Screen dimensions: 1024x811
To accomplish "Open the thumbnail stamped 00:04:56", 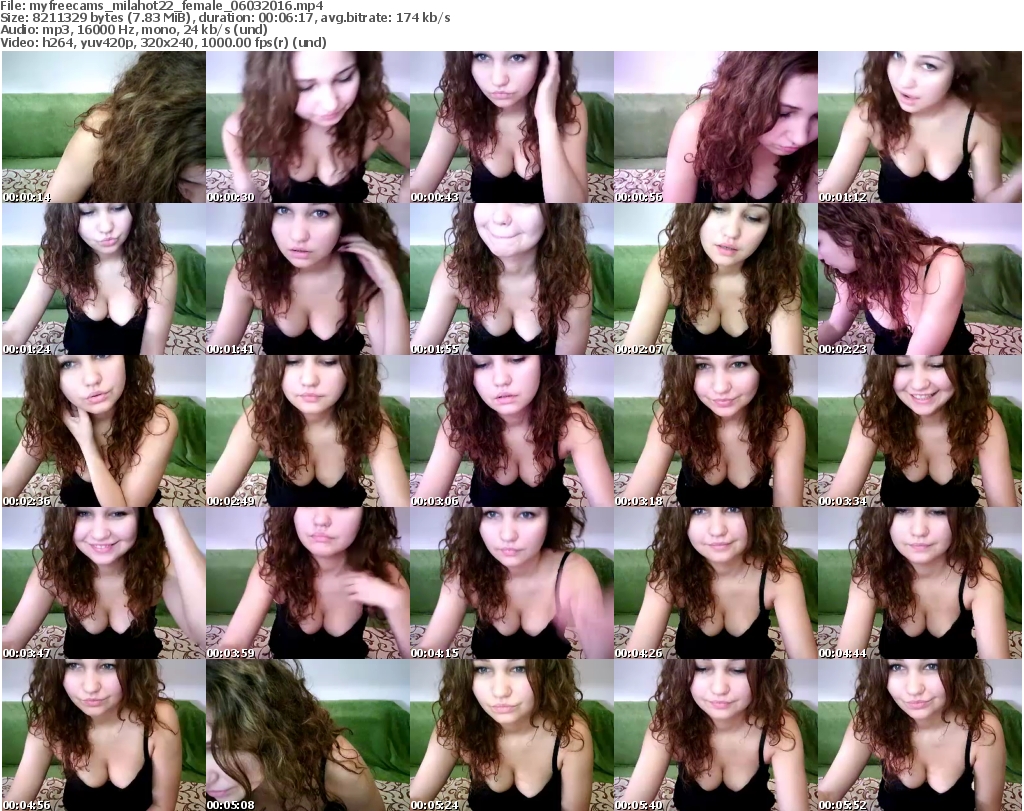I will [x=104, y=735].
